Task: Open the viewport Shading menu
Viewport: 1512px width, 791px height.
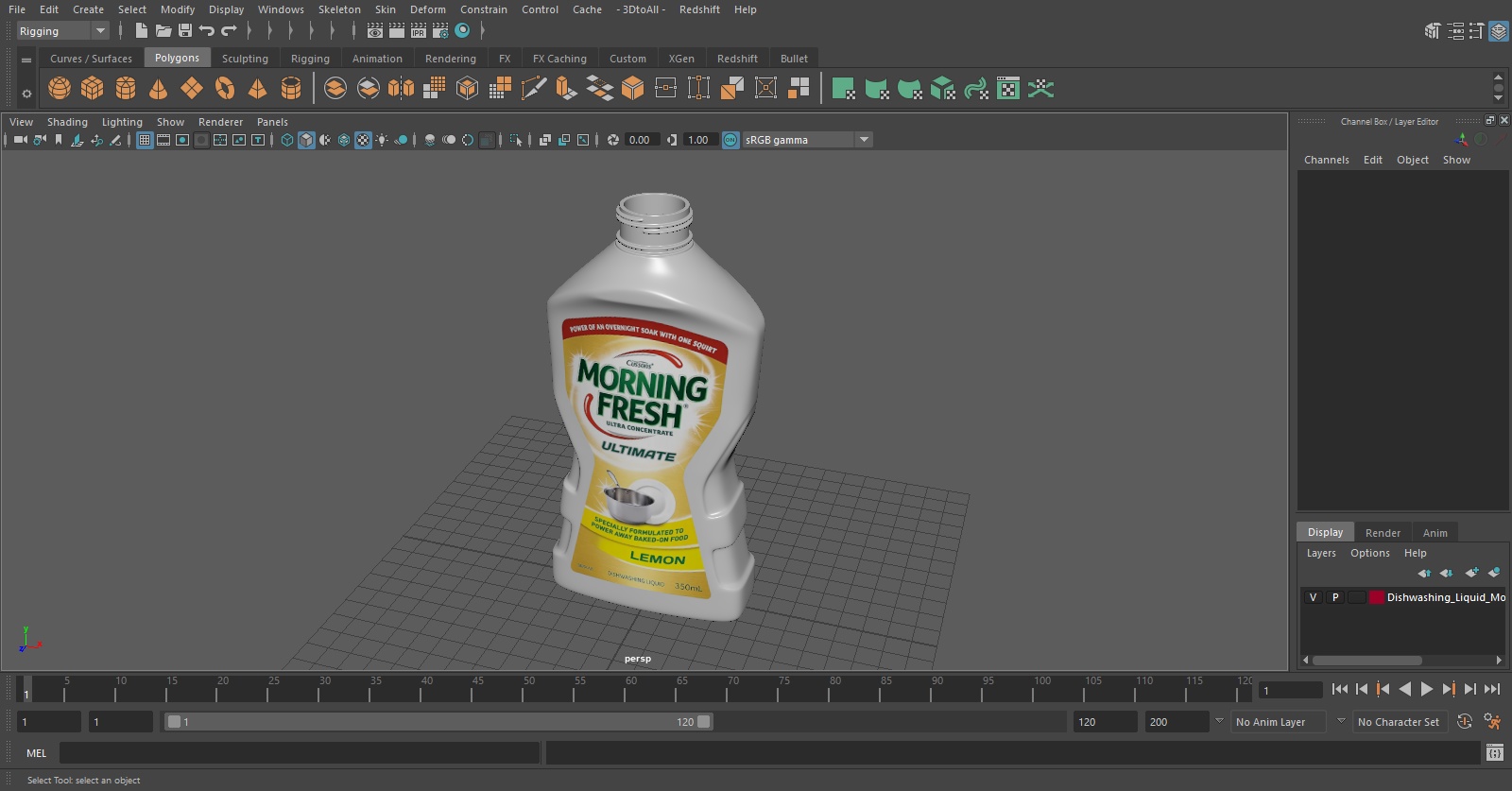Action: click(67, 122)
